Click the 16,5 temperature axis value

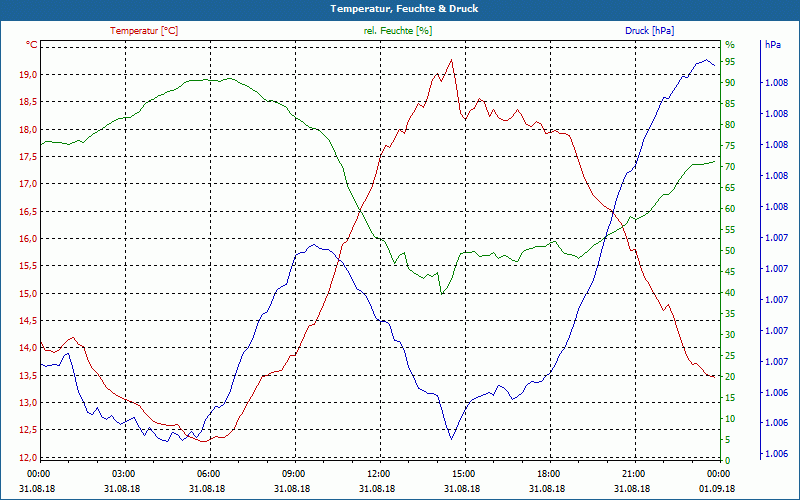tap(29, 212)
